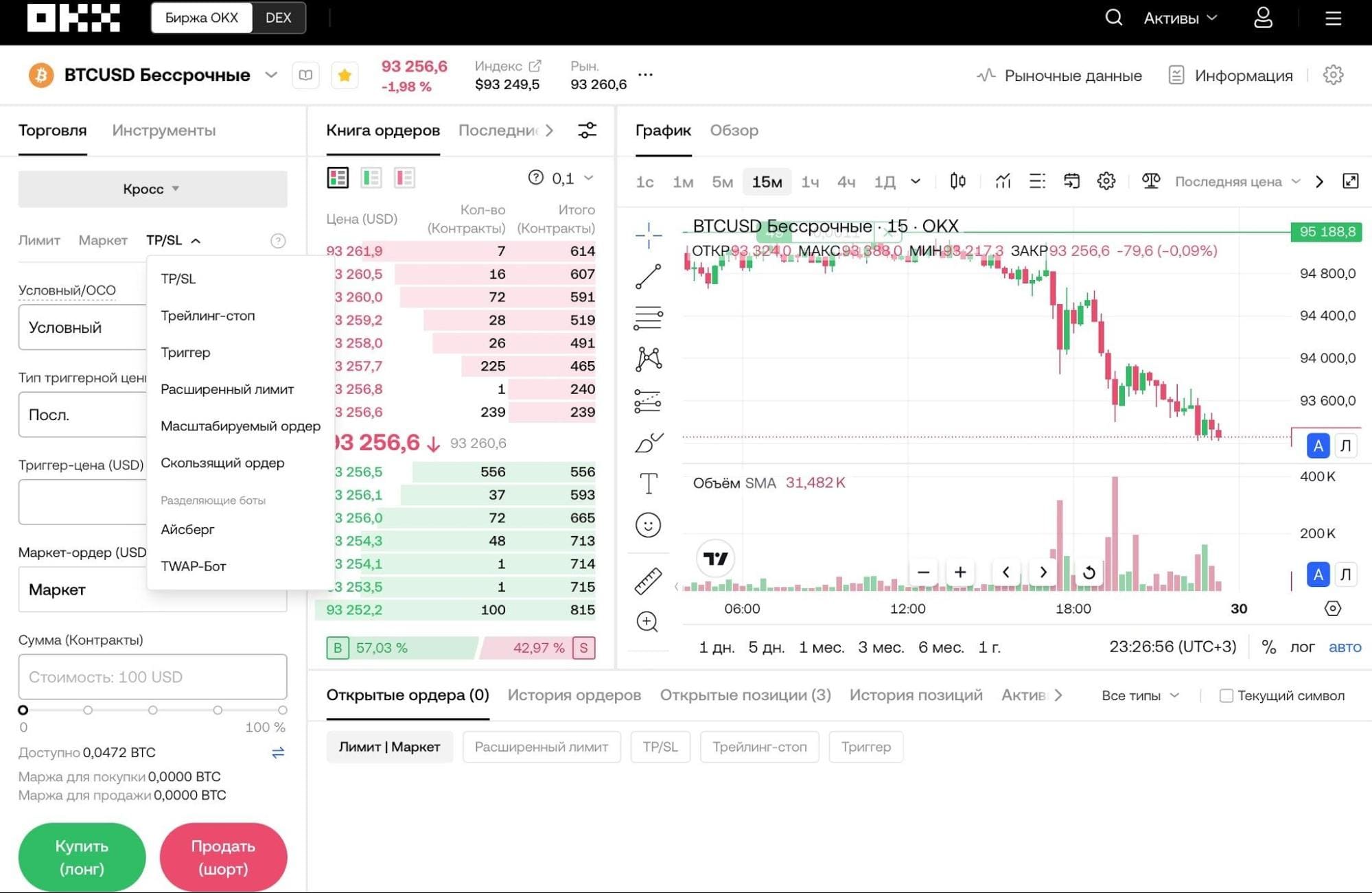Open Рыночные данные link
The image size is (1372, 893).
1059,76
